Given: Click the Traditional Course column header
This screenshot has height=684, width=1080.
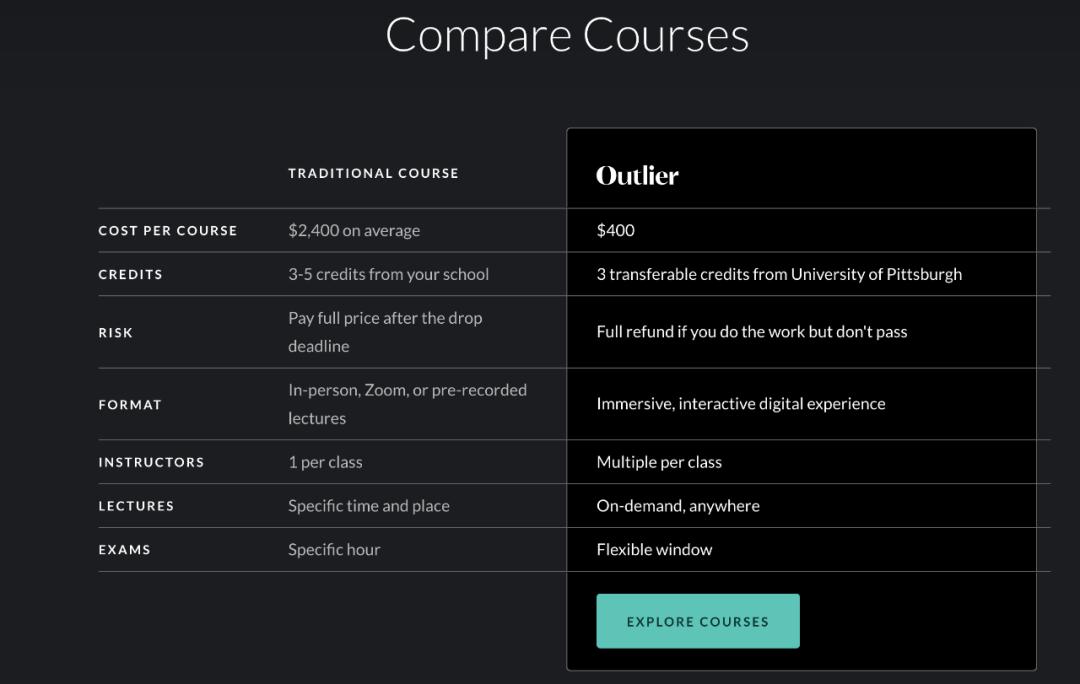Looking at the screenshot, I should tap(373, 173).
